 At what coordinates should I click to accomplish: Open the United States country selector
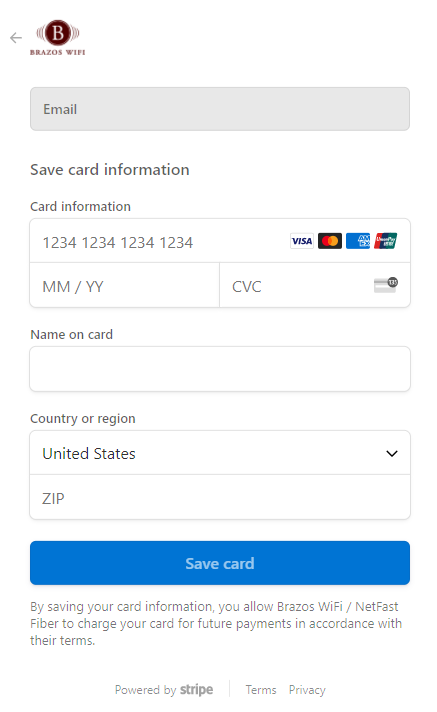(x=220, y=453)
